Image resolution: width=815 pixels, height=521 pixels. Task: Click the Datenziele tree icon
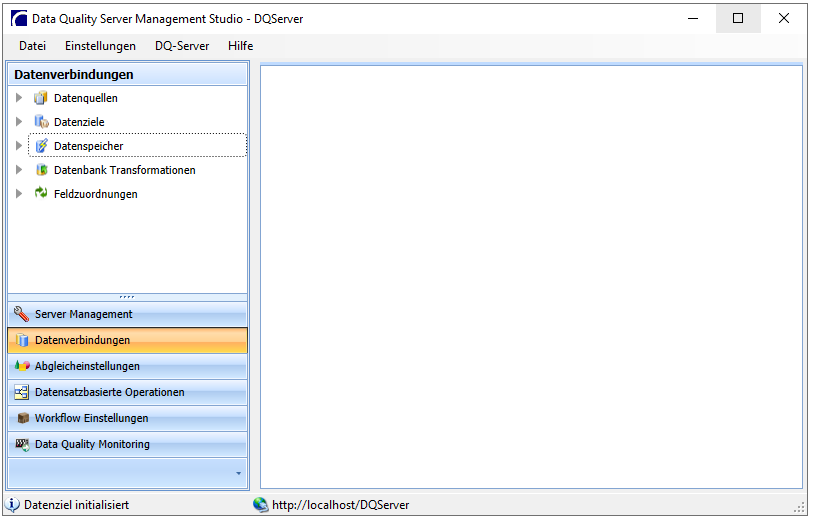tap(41, 122)
